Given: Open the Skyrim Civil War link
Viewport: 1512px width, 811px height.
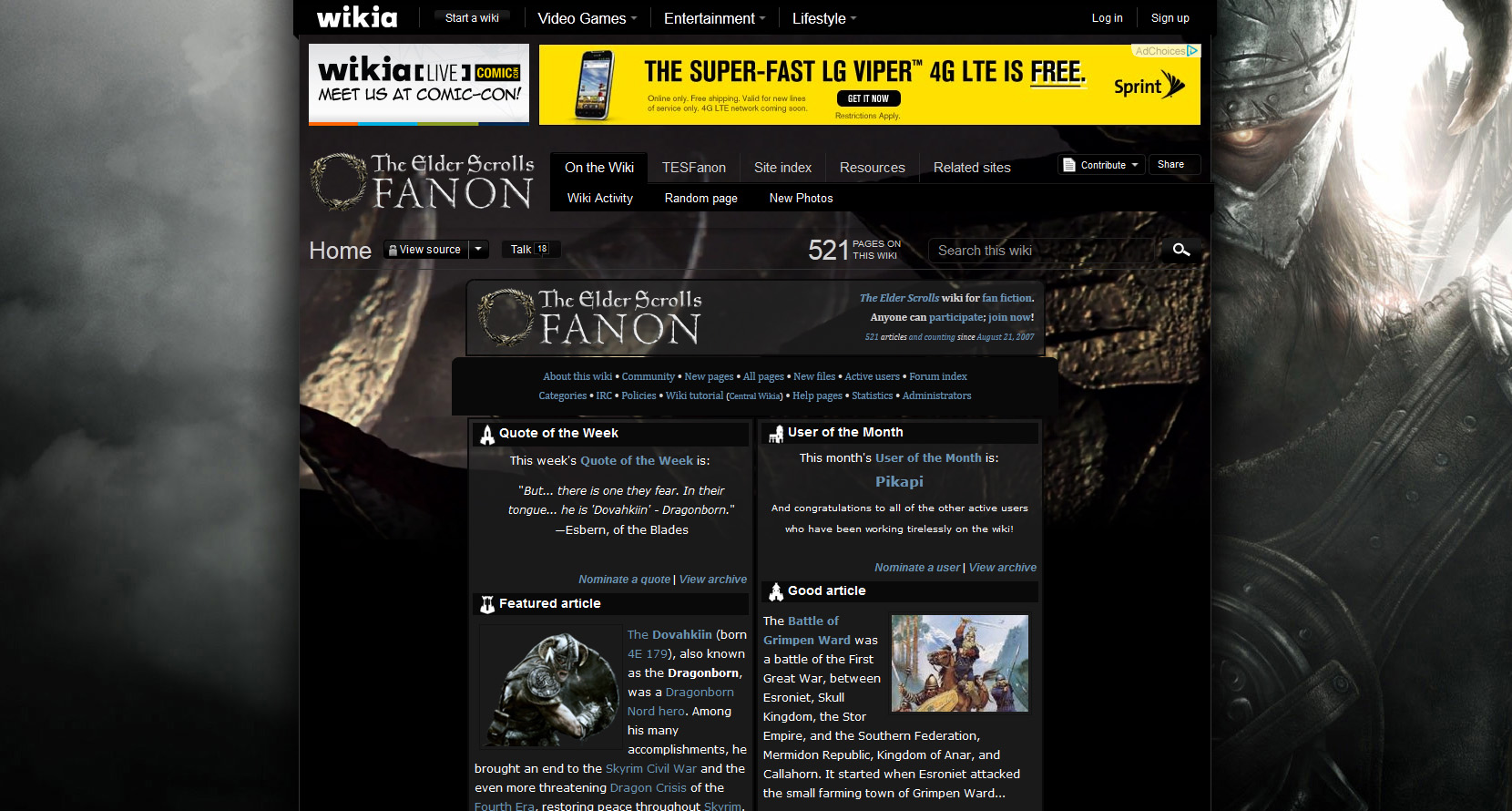Looking at the screenshot, I should (651, 769).
